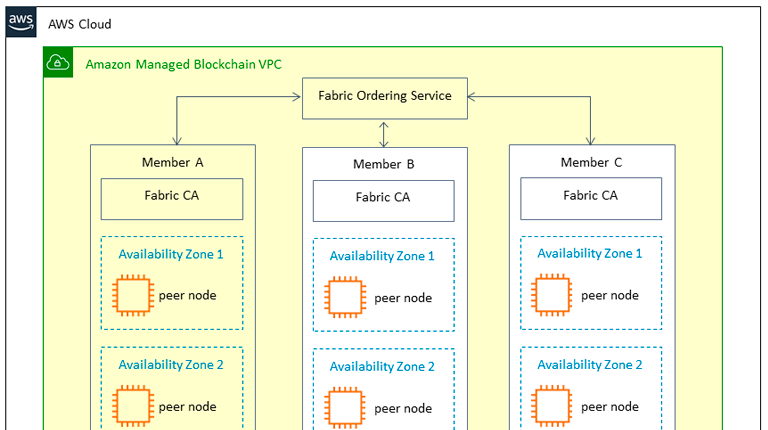
Task: Click the Fabric CA box in Member C
Action: click(591, 198)
